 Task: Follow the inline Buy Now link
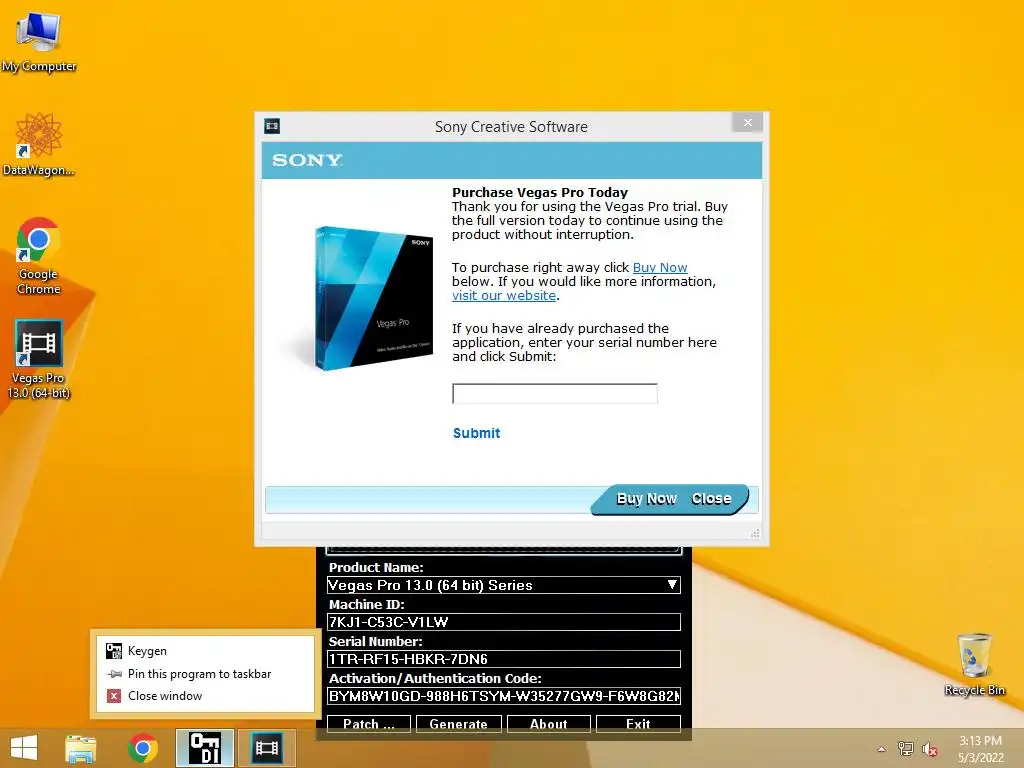660,267
